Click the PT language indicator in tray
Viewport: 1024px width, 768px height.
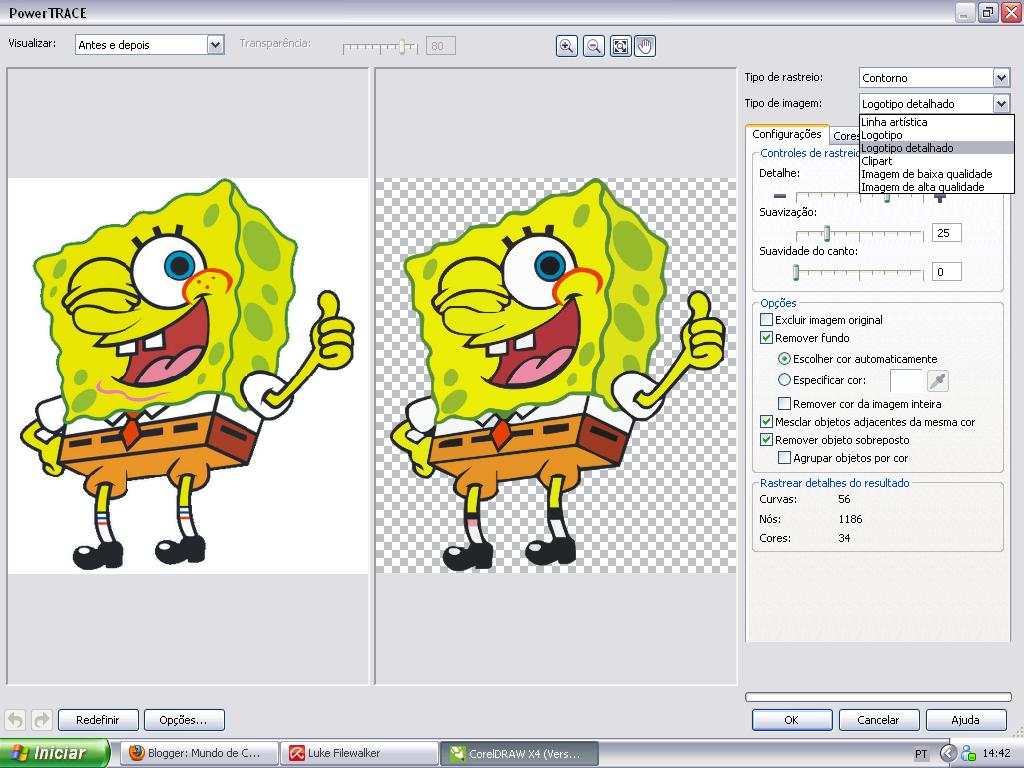click(921, 754)
